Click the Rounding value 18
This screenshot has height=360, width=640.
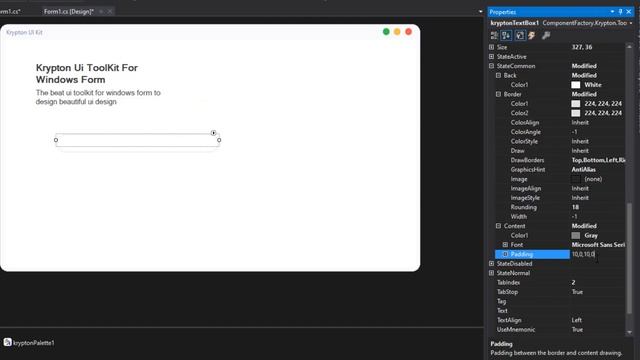click(575, 207)
